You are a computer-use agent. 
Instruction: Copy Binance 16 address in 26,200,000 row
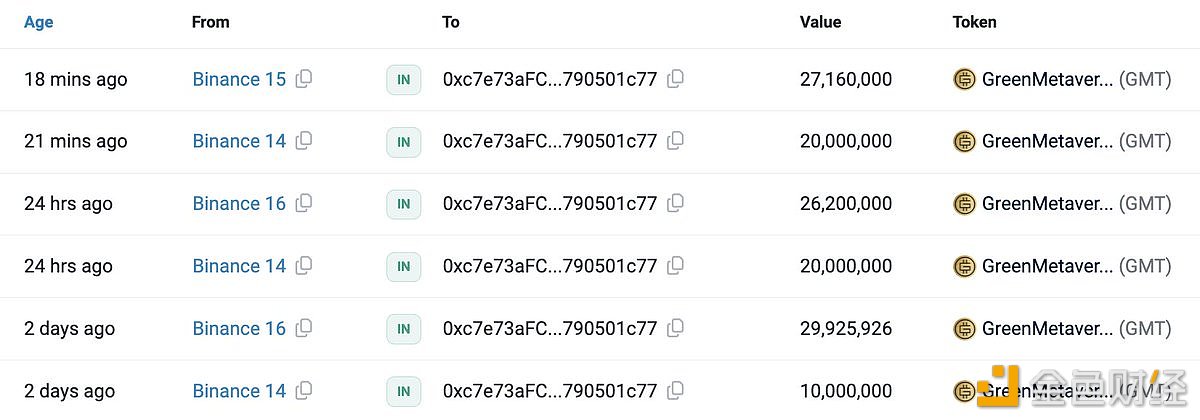point(304,204)
